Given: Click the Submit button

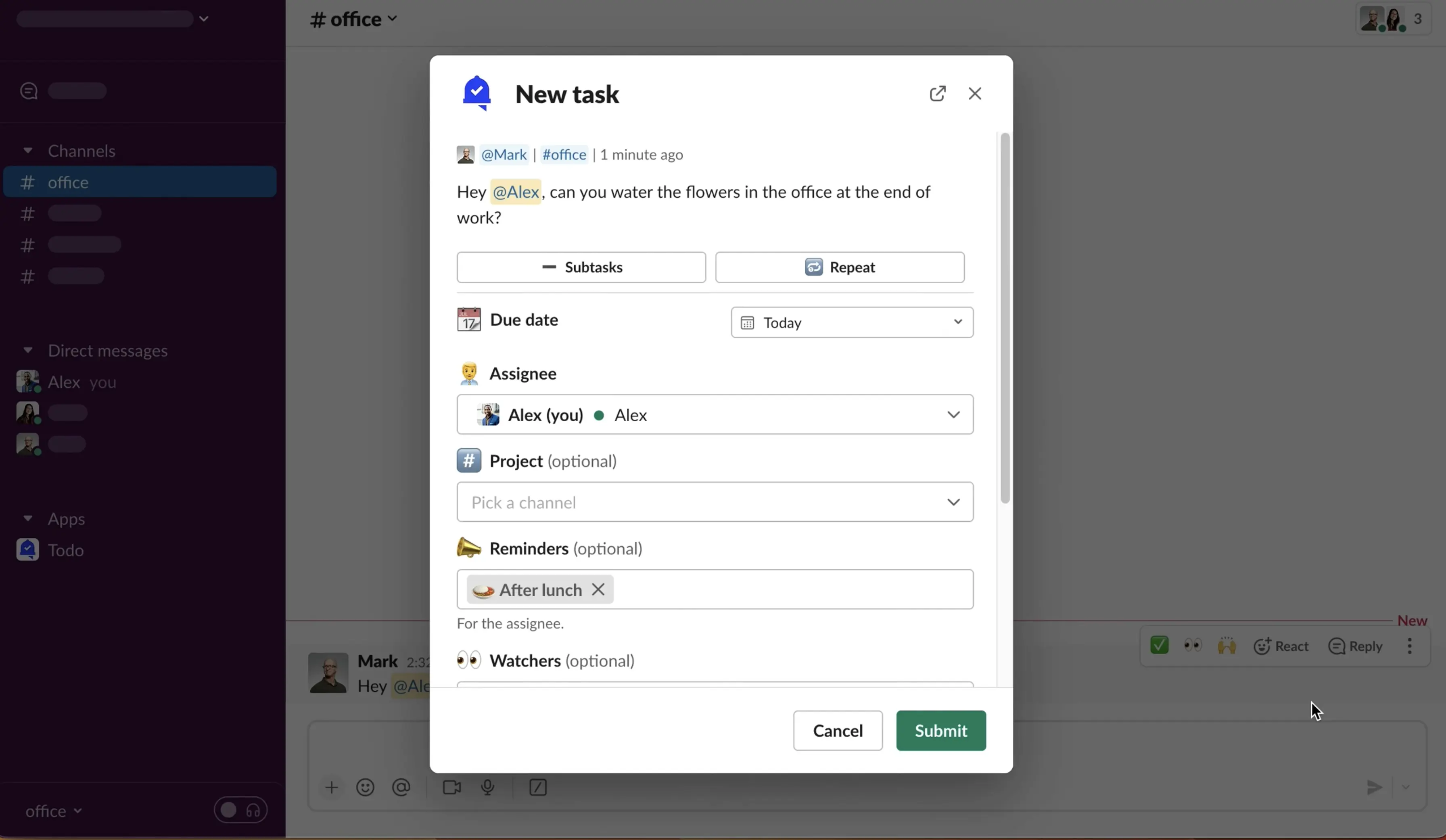Looking at the screenshot, I should pos(940,730).
